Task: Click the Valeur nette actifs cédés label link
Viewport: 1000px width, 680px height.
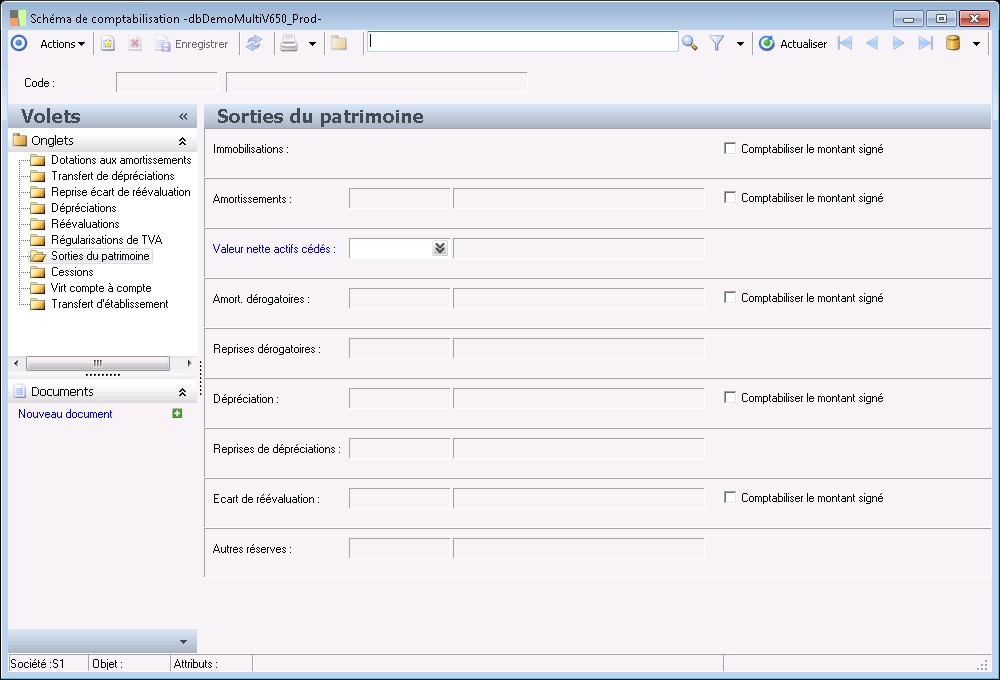Action: coord(274,249)
